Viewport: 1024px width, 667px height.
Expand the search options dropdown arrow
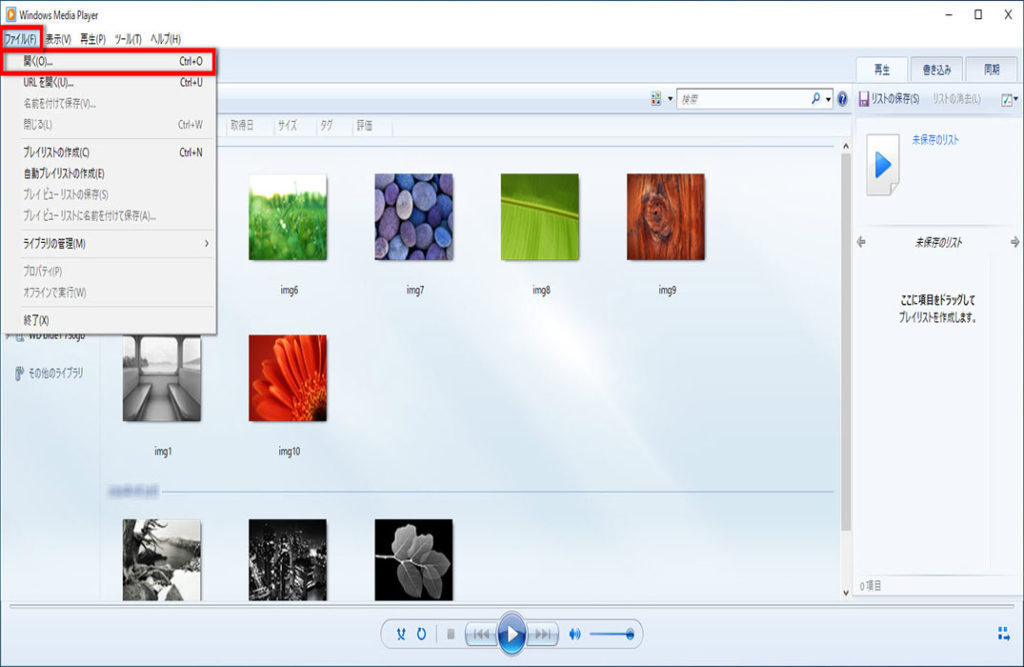(x=829, y=99)
